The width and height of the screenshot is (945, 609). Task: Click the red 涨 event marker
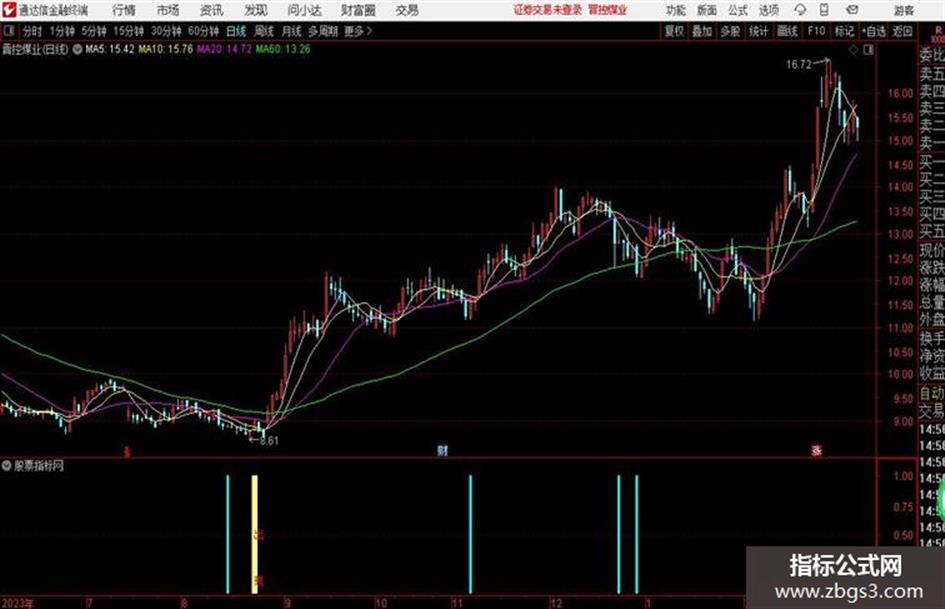817,450
